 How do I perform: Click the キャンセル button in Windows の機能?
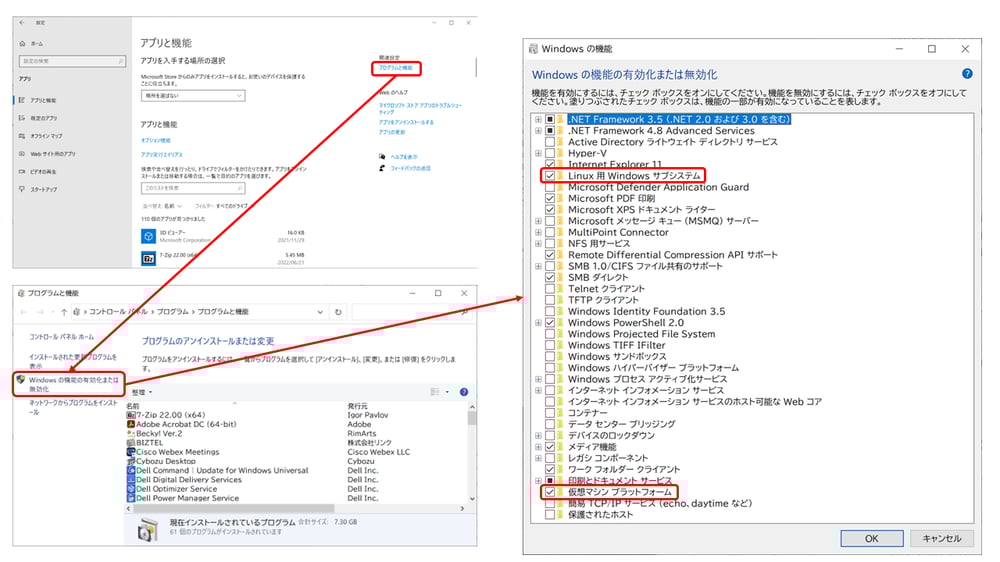pyautogui.click(x=941, y=538)
